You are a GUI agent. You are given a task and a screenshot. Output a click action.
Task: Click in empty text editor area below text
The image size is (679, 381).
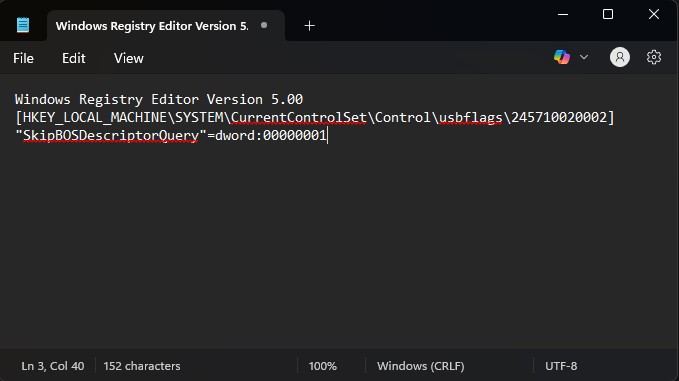(339, 247)
